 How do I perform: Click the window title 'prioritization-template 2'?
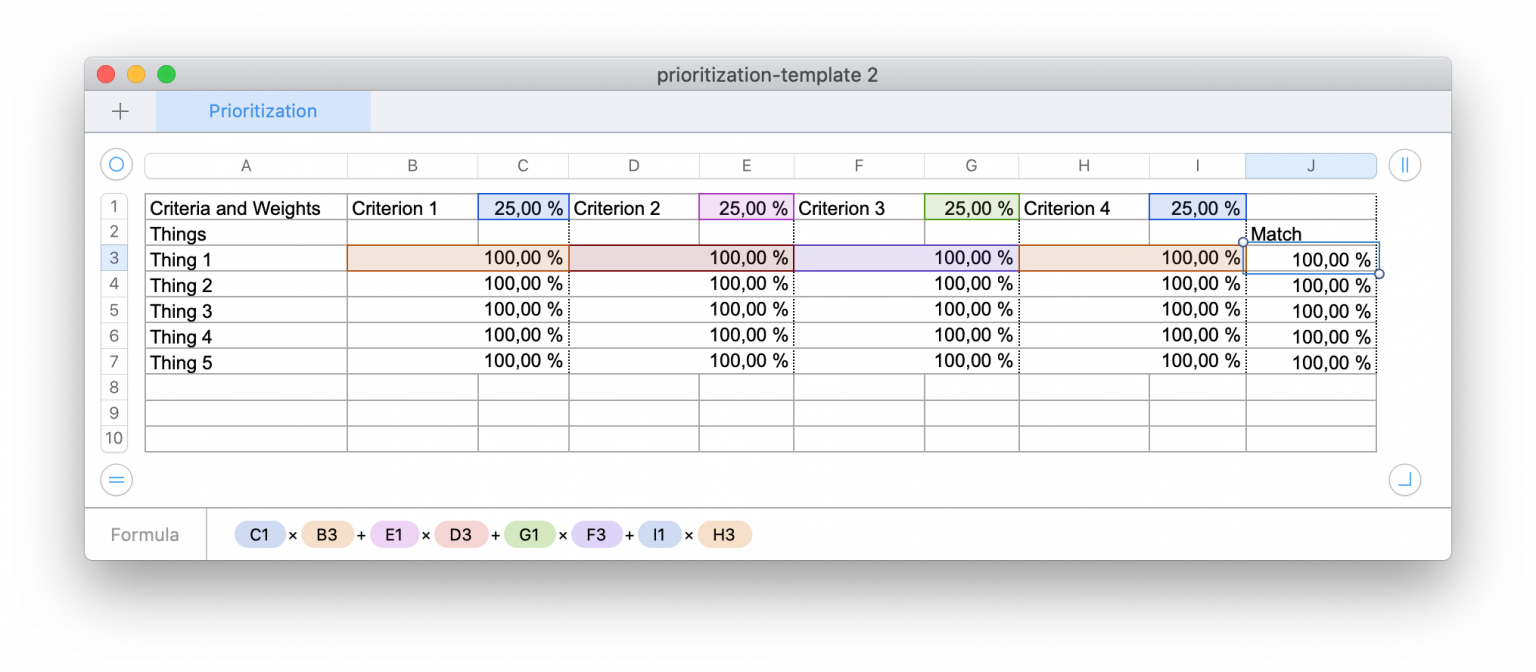point(767,75)
